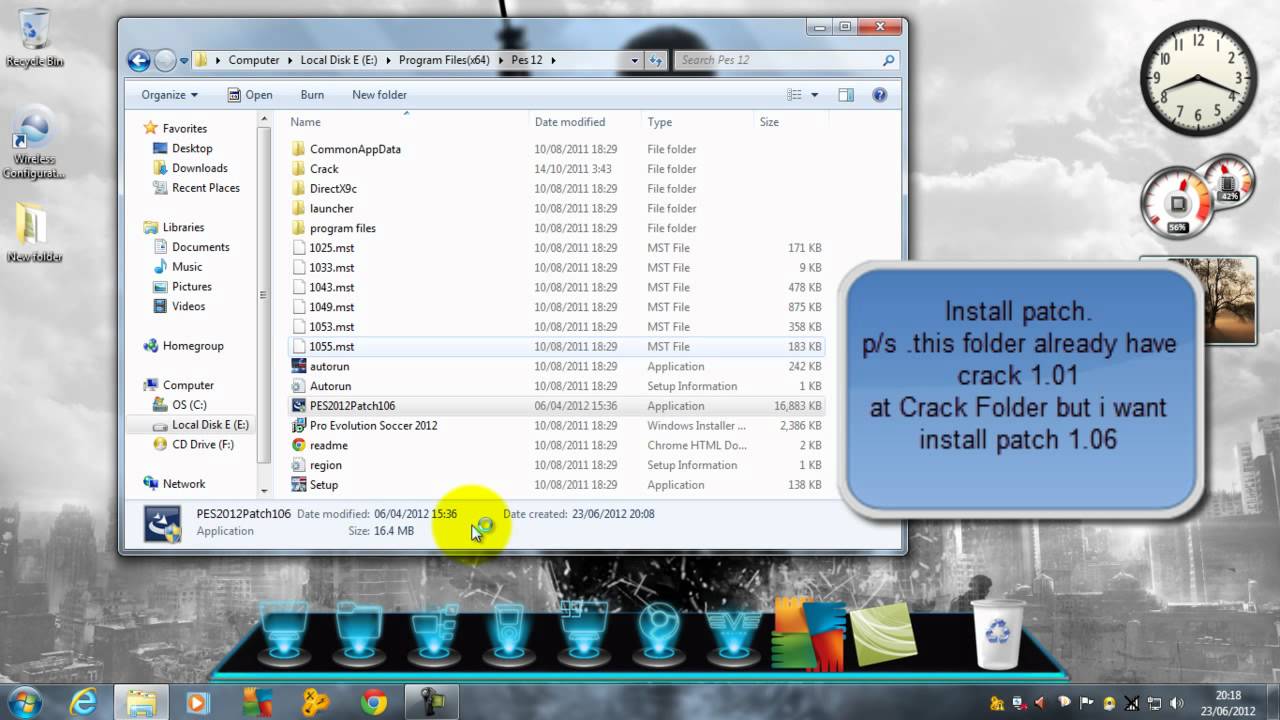Click the AVG icon in dock
The image size is (1280, 720).
click(x=807, y=635)
